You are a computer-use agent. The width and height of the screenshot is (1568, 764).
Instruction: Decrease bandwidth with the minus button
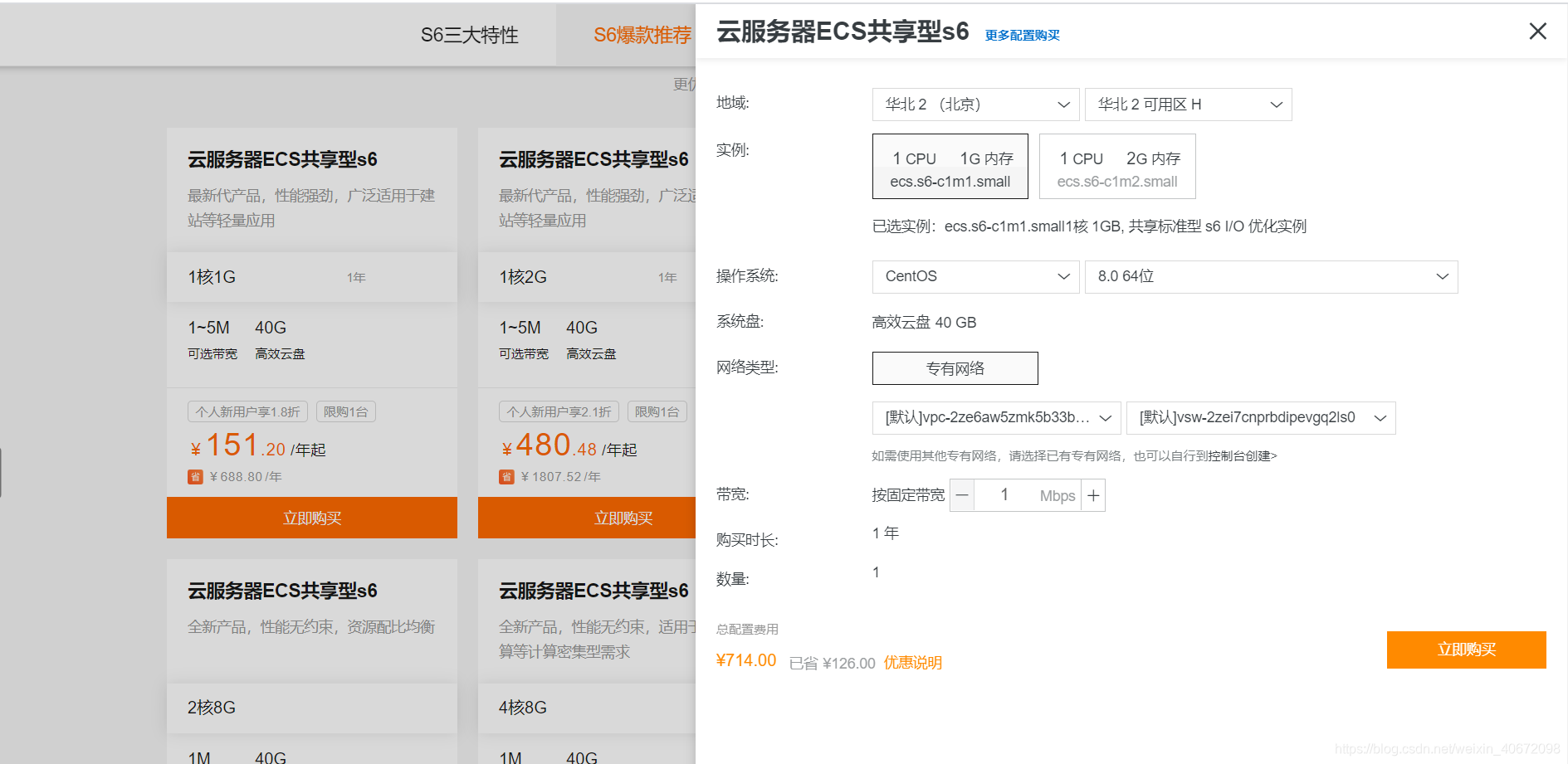click(x=962, y=495)
